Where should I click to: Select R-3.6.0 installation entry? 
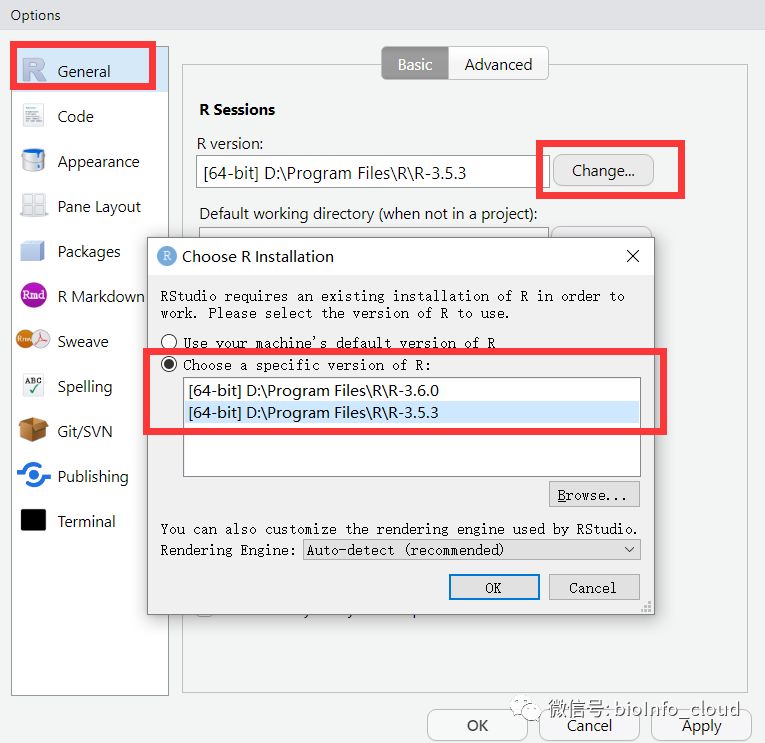tap(411, 390)
